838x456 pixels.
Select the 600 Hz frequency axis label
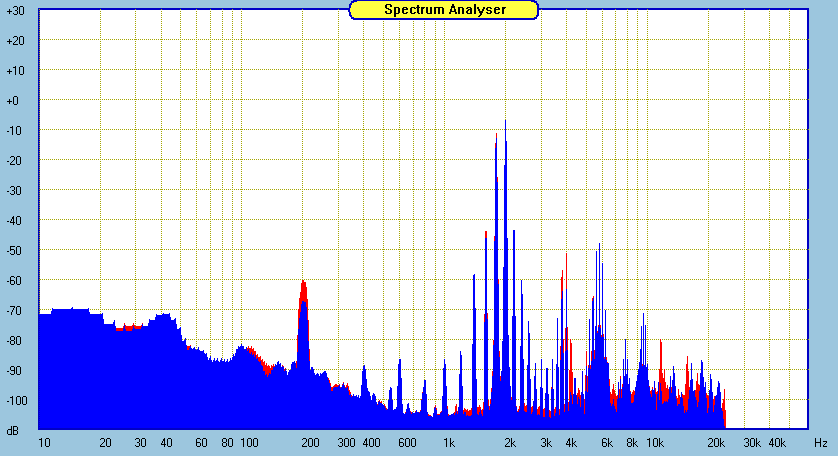pyautogui.click(x=407, y=442)
